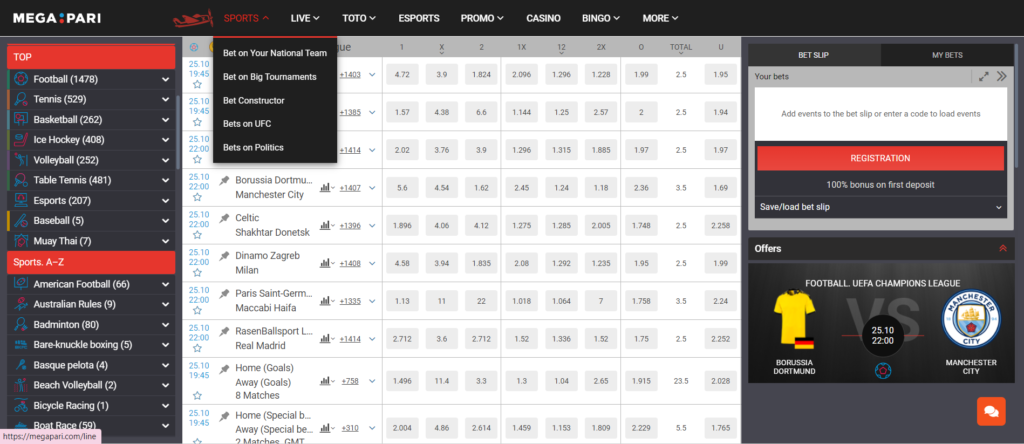Image resolution: width=1024 pixels, height=444 pixels.
Task: Favorite the Borussia Dortmund match with star
Action: click(197, 197)
